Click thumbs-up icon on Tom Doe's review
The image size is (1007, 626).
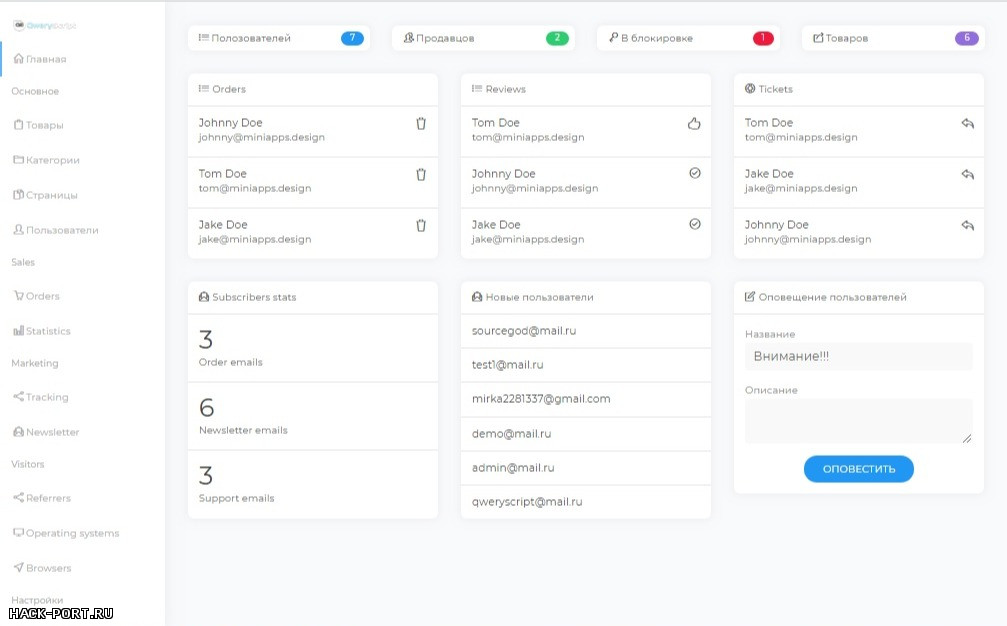click(695, 123)
